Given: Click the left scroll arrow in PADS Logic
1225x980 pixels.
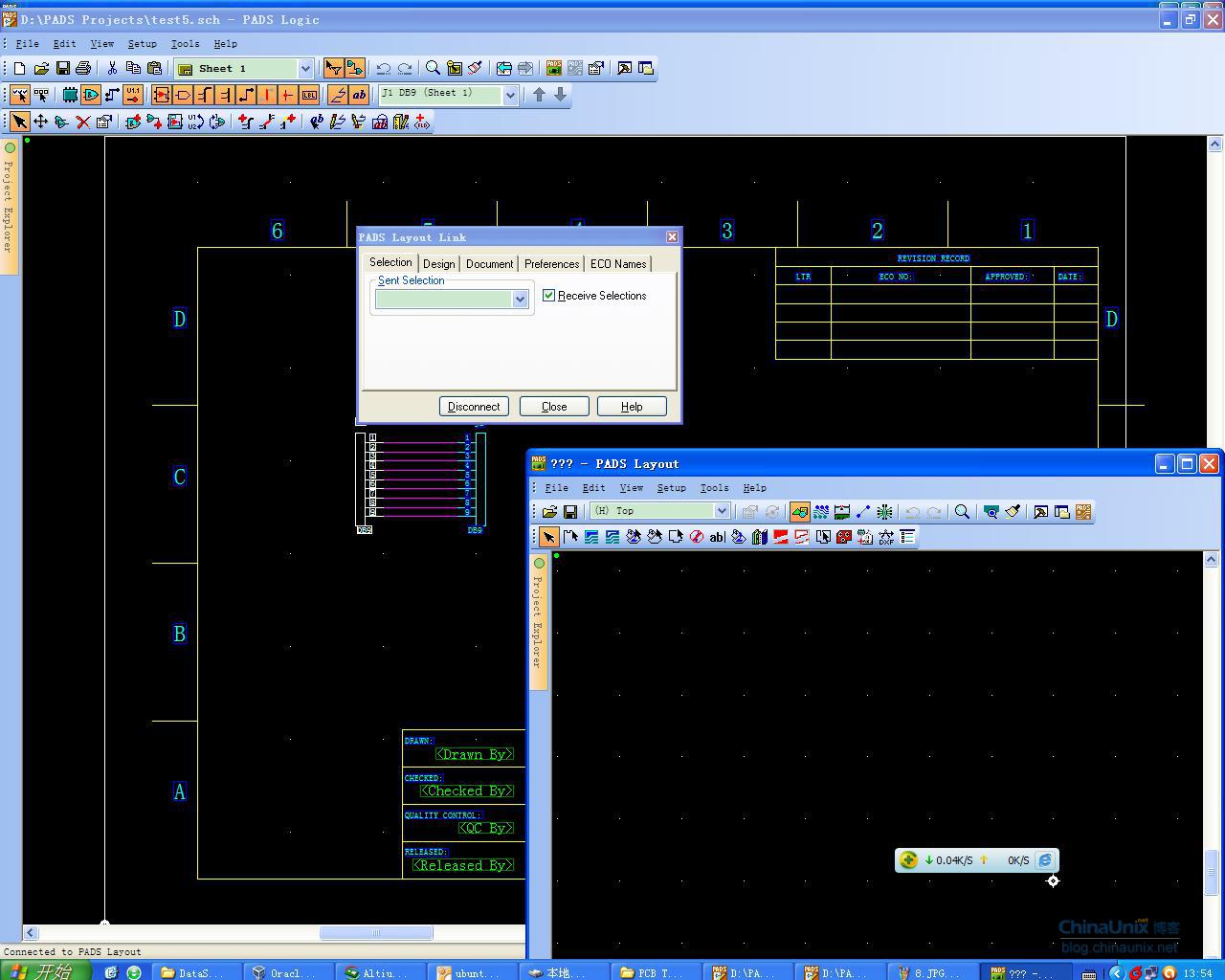Looking at the screenshot, I should pyautogui.click(x=31, y=932).
